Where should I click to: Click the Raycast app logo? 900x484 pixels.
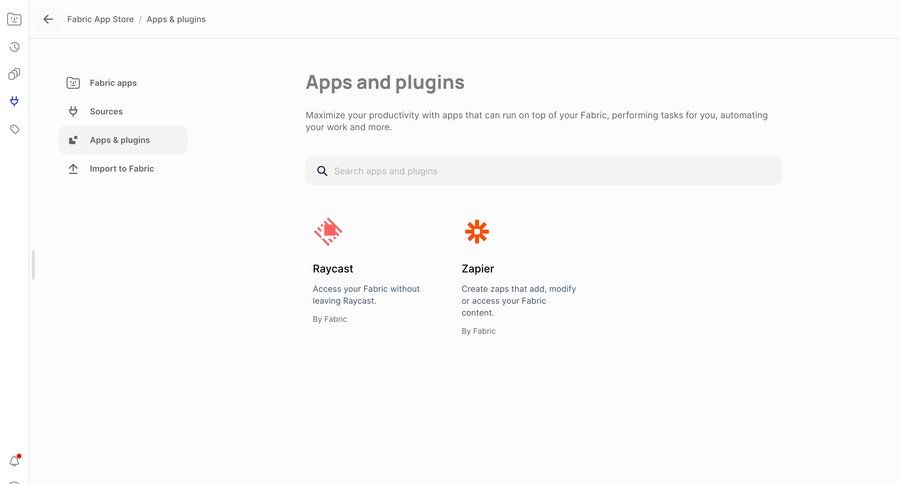[328, 232]
